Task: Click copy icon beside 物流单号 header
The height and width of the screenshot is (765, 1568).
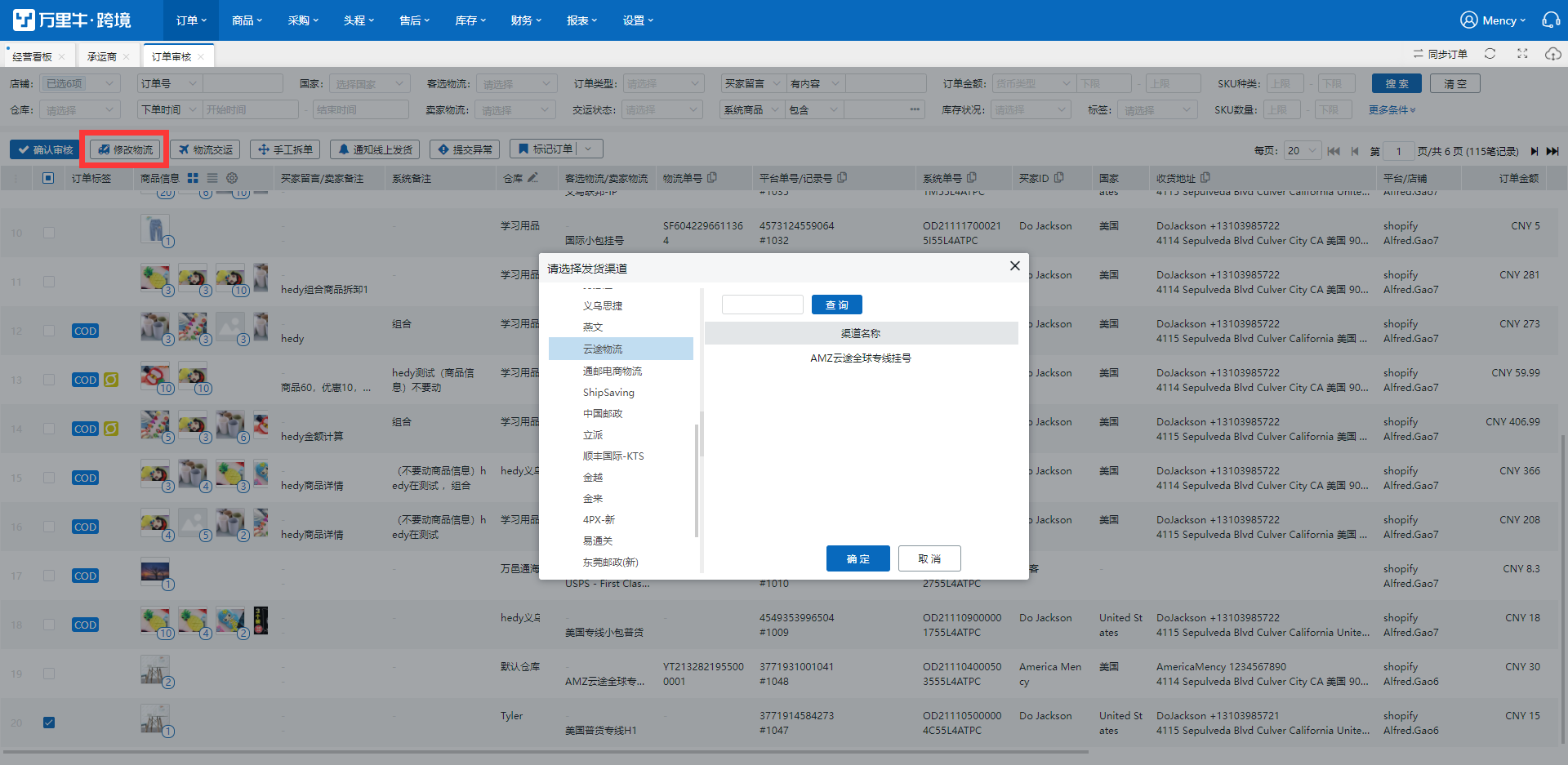Action: (x=712, y=177)
